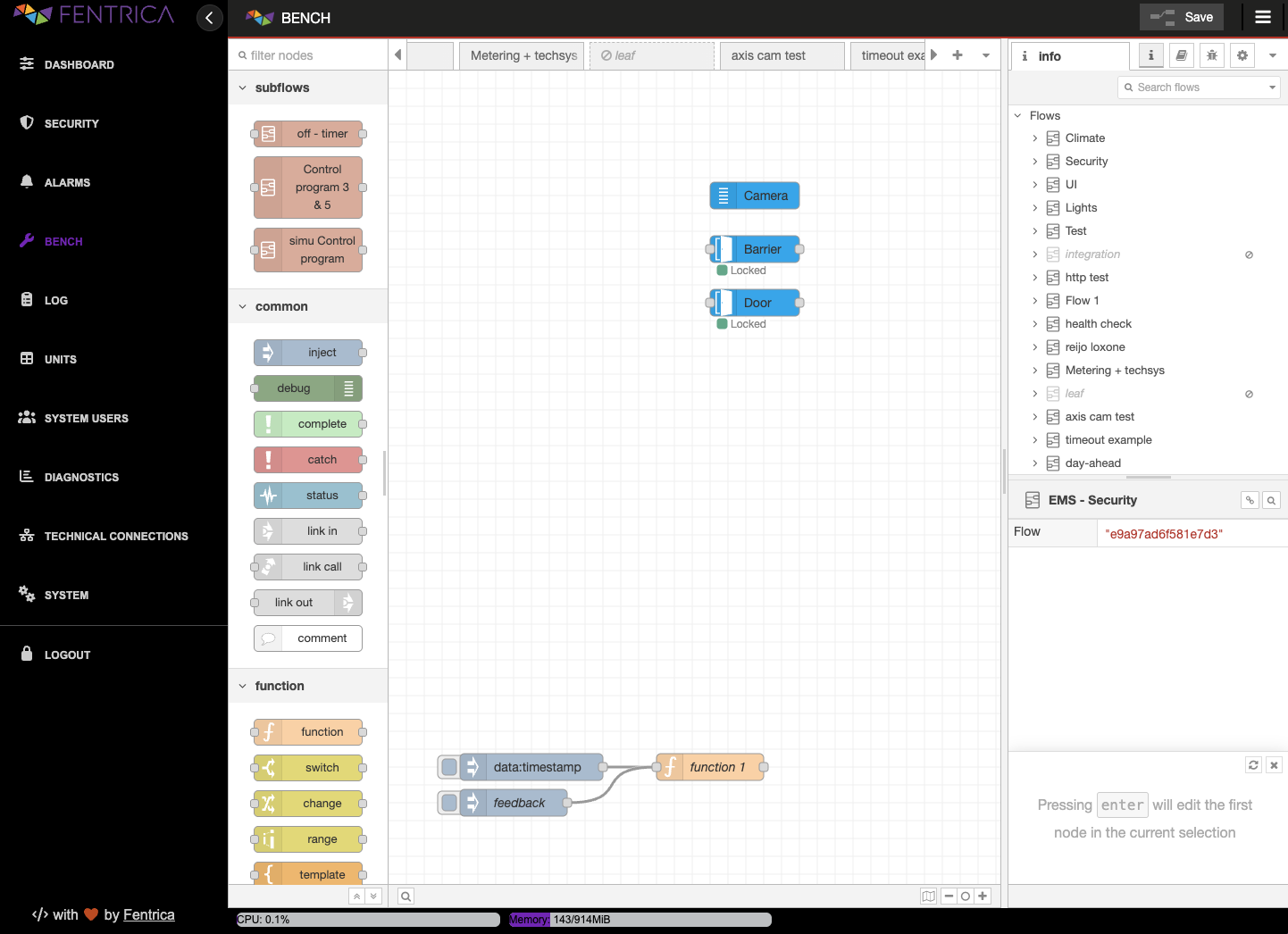This screenshot has height=934, width=1288.
Task: Open the flow list dropdown beside the tabs
Action: (985, 55)
